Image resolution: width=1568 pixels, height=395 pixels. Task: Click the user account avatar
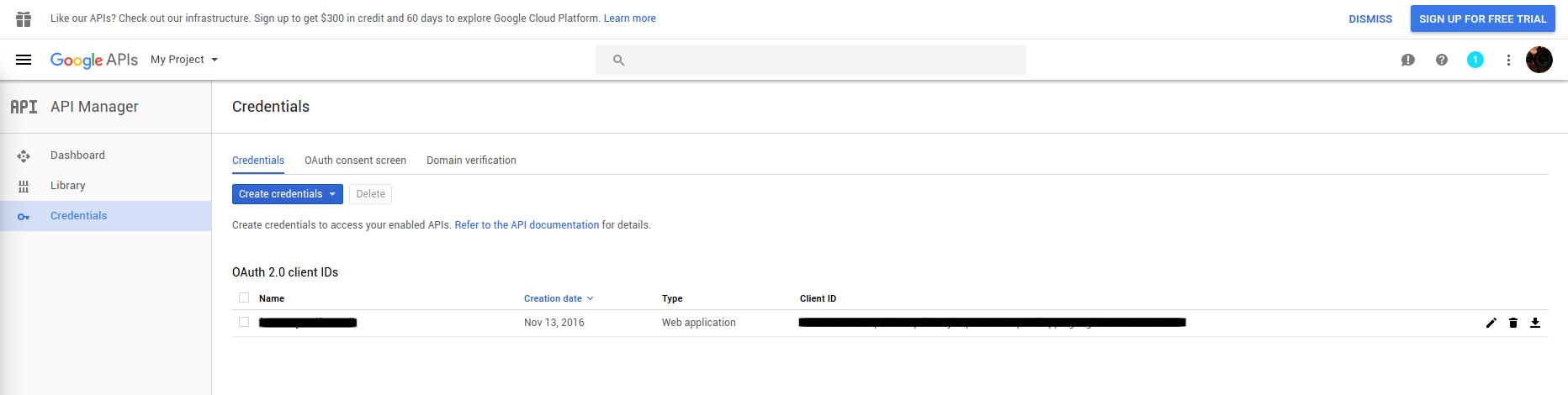click(1539, 60)
